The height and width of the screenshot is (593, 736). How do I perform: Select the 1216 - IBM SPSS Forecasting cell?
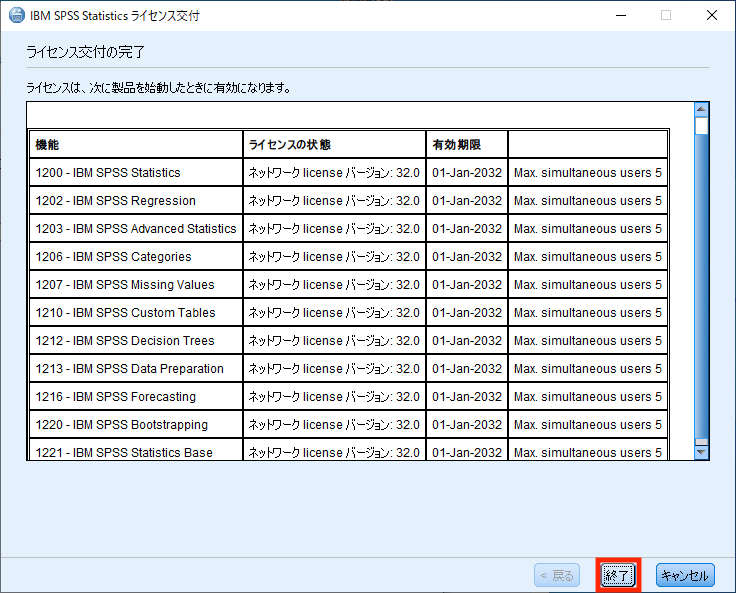pyautogui.click(x=136, y=396)
